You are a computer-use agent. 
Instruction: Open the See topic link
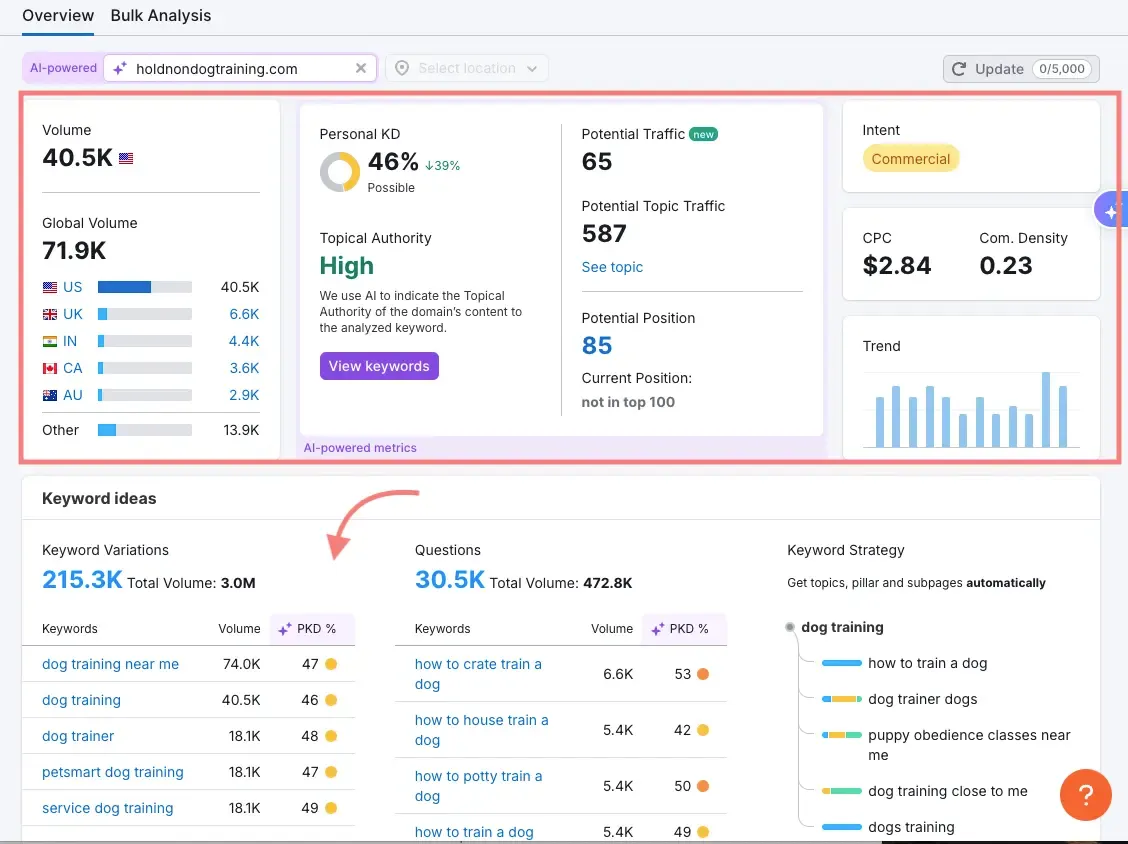click(x=612, y=267)
